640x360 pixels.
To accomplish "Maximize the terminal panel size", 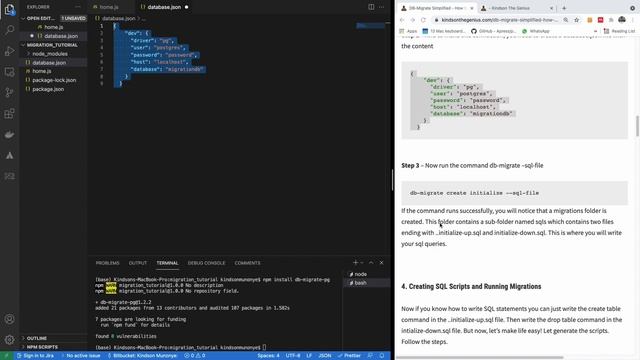I will 371,263.
